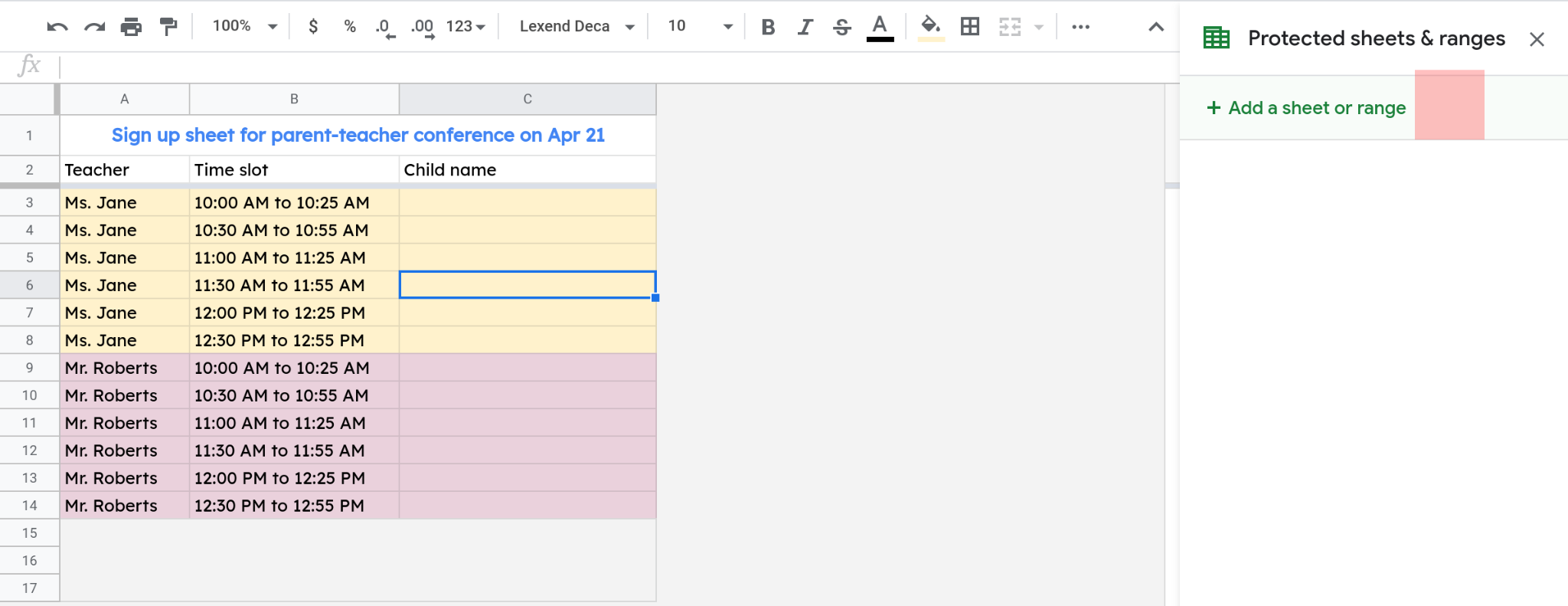The width and height of the screenshot is (1568, 606).
Task: Close the Protected sheets & ranges panel
Action: (x=1537, y=39)
